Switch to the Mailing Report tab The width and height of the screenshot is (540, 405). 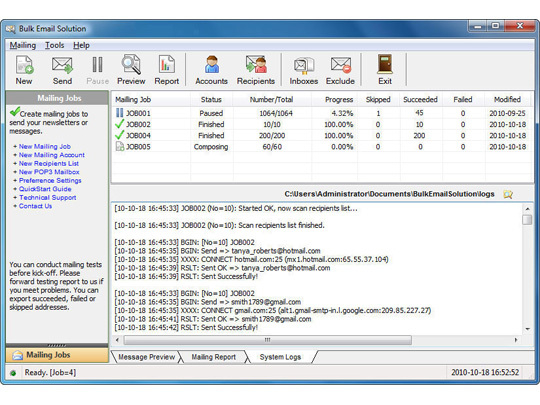pos(214,357)
